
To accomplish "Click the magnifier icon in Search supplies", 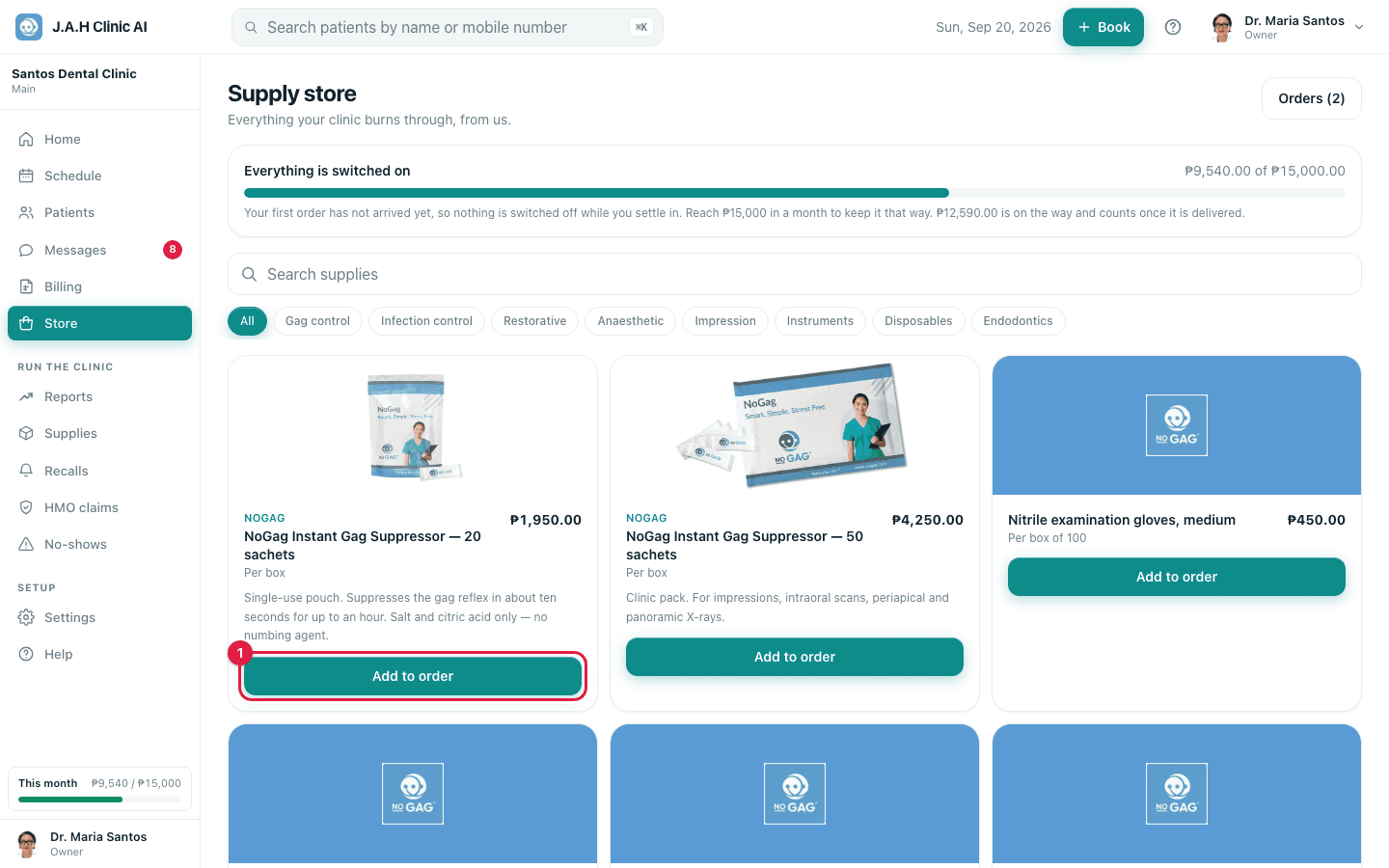I will point(249,274).
